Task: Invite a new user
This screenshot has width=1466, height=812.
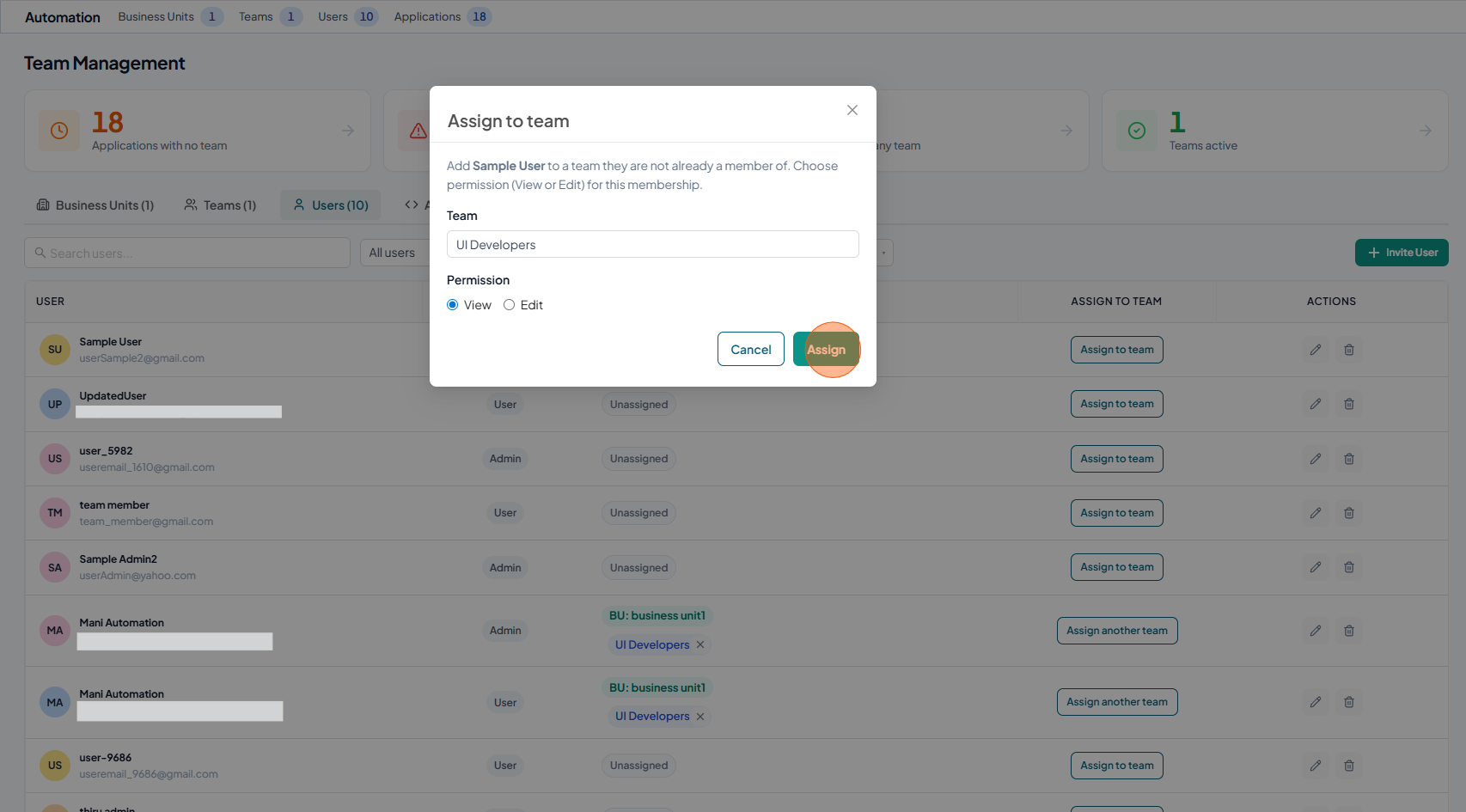Action: [1402, 253]
